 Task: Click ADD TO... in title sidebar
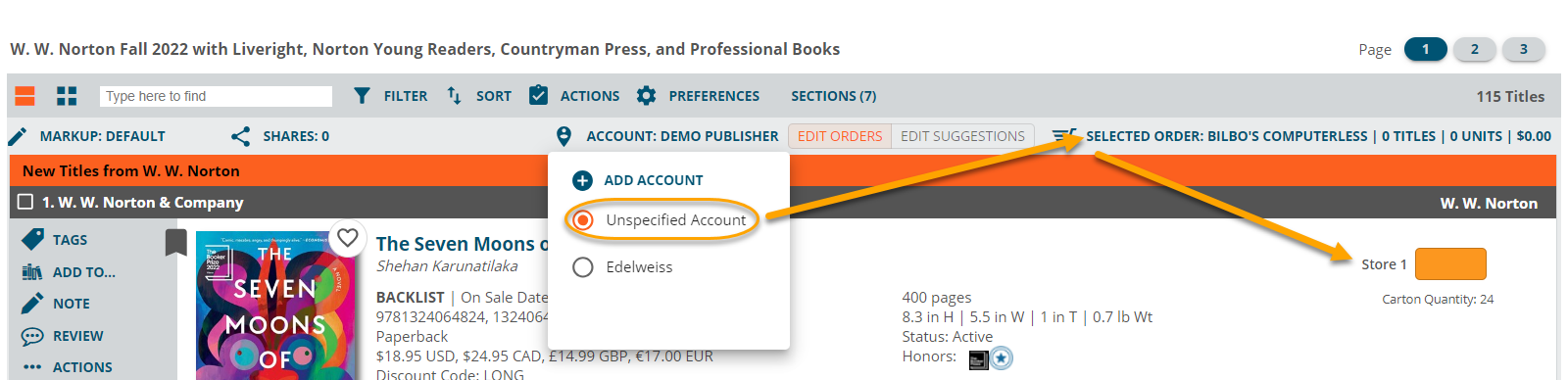coord(84,272)
